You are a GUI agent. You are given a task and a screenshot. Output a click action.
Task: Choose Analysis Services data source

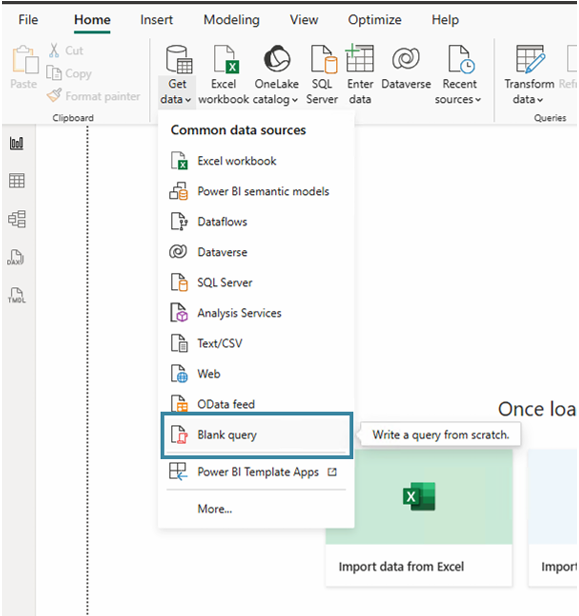[256, 313]
